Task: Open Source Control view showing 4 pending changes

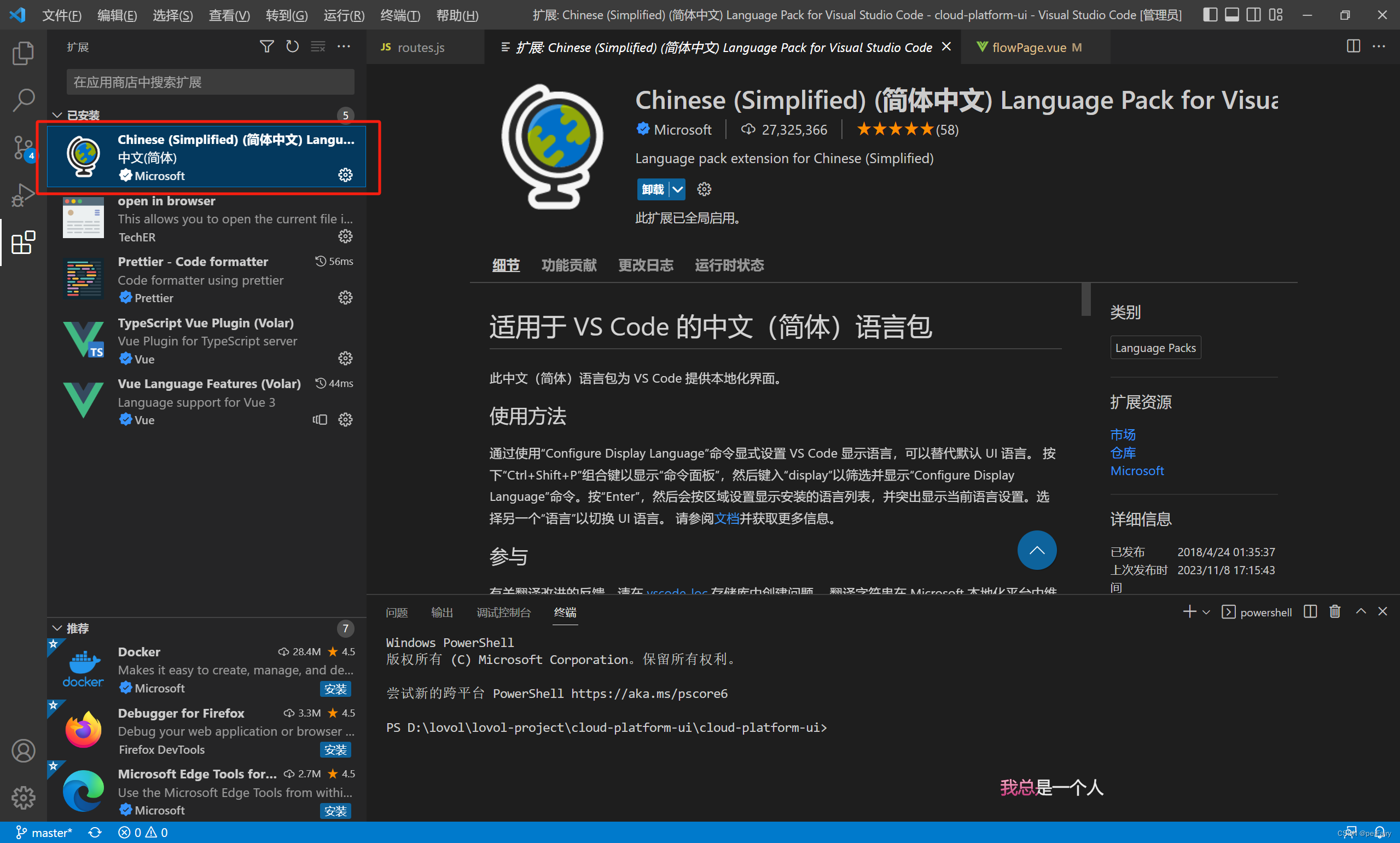Action: [x=24, y=148]
